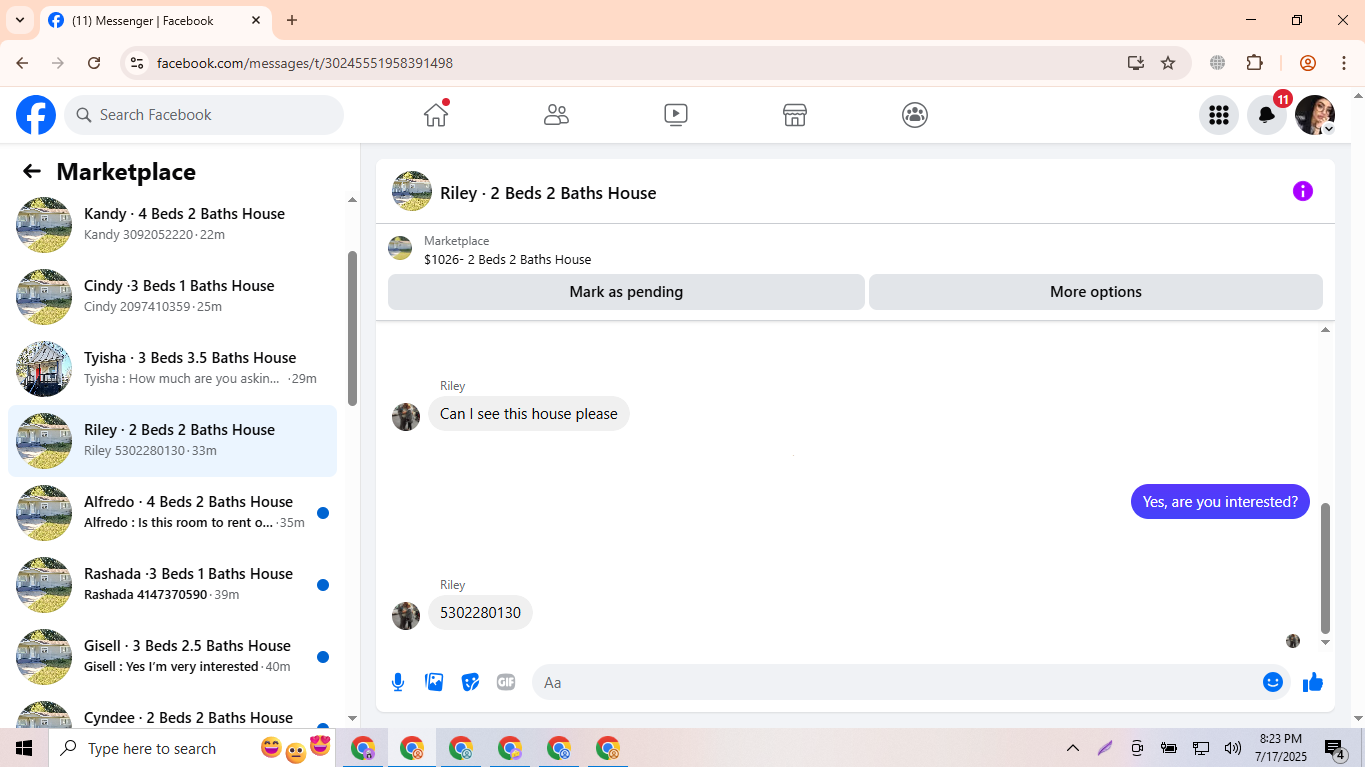
Task: Click the chat messages scrollbar thumb
Action: click(x=1326, y=568)
